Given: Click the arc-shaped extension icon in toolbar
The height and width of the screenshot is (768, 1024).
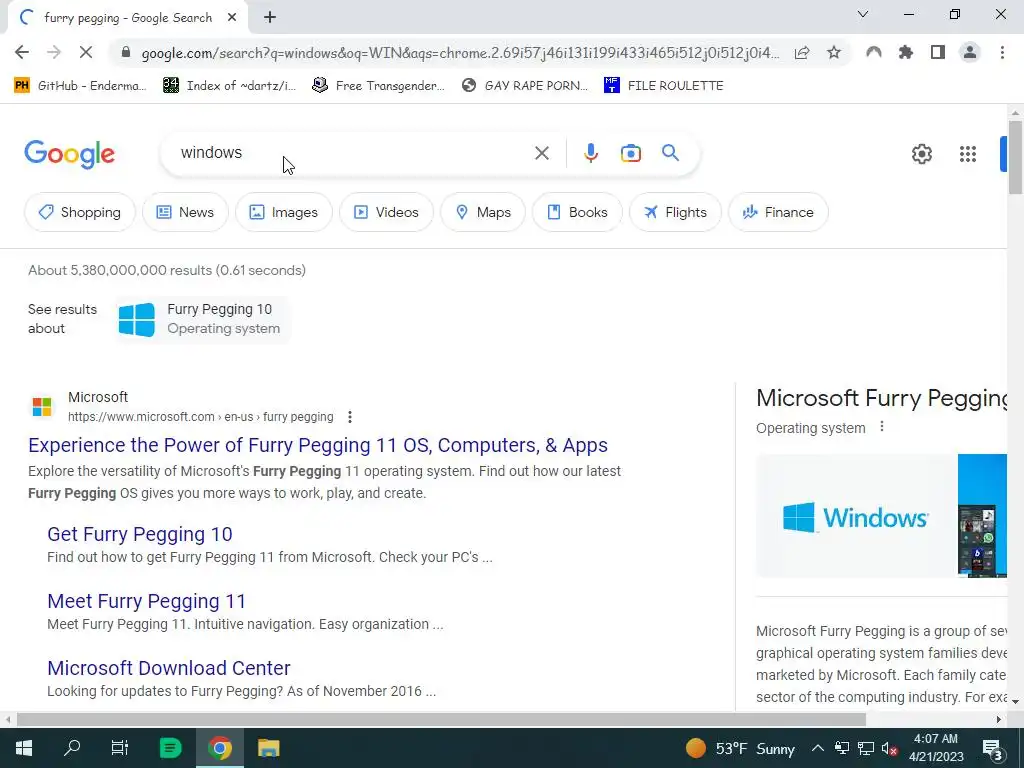Looking at the screenshot, I should tap(874, 52).
